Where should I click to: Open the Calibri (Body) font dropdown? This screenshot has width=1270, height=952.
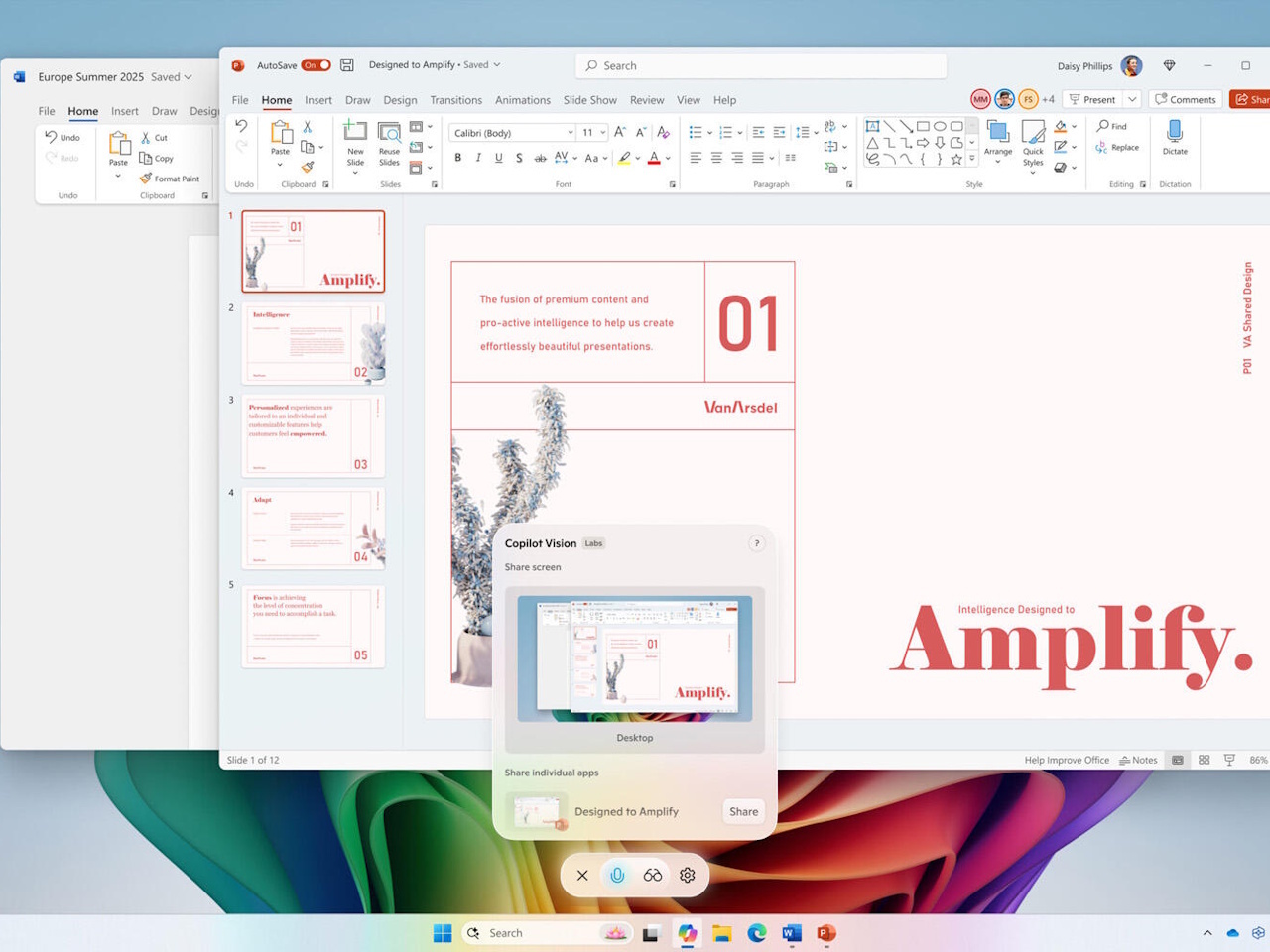571,132
